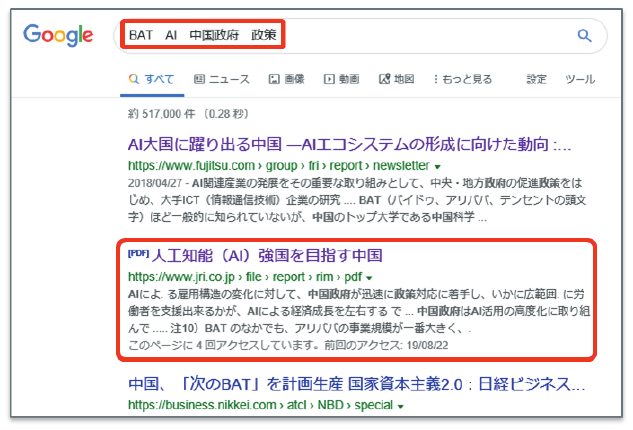Click the magnifier search icon in search box
Screen dimensions: 633x430
point(584,36)
